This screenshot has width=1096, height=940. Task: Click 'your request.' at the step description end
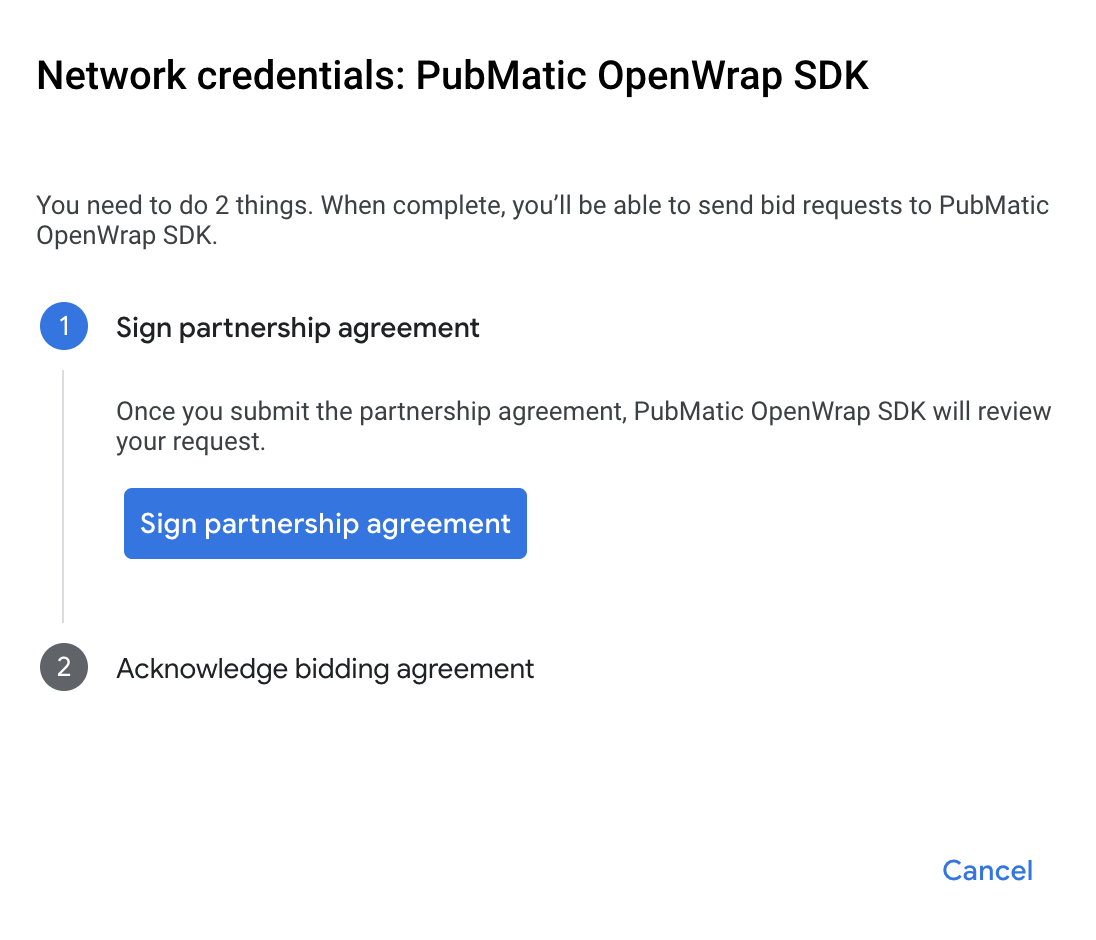(190, 442)
